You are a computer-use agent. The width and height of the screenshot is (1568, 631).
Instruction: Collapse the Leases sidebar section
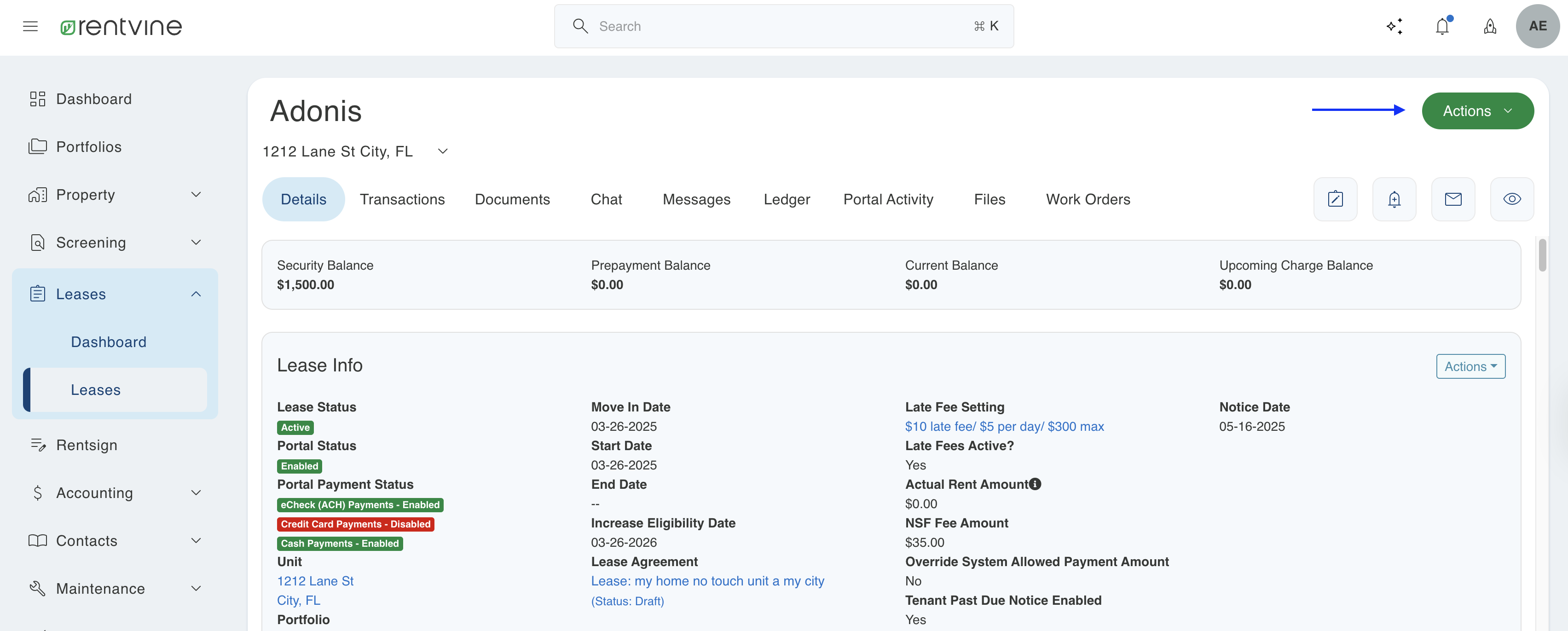115,294
